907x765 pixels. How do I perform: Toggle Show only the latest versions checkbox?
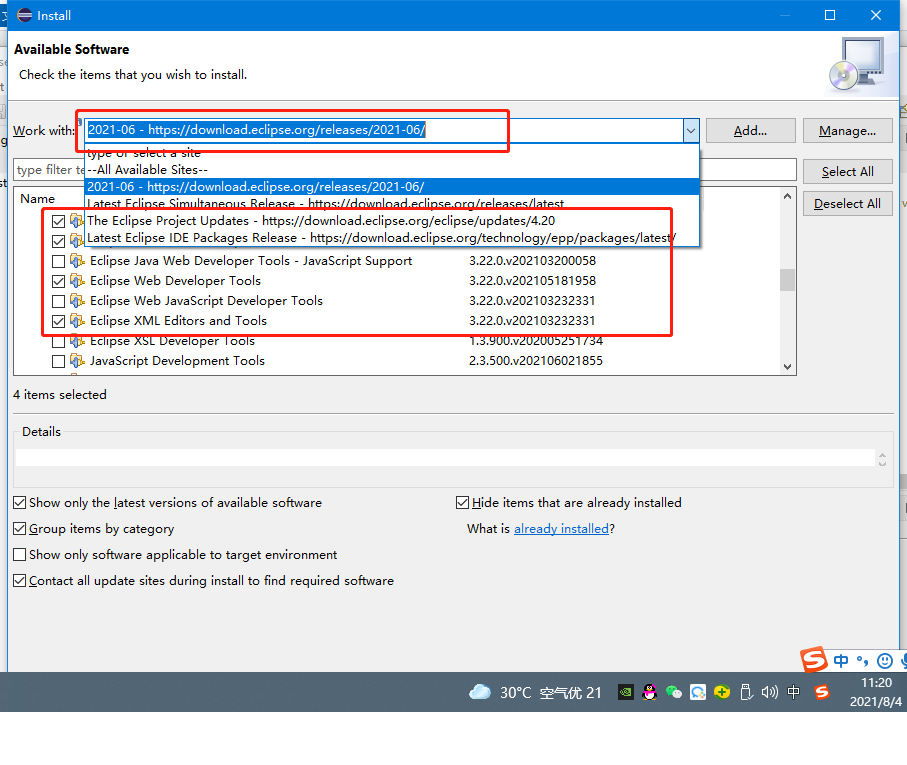tap(20, 502)
